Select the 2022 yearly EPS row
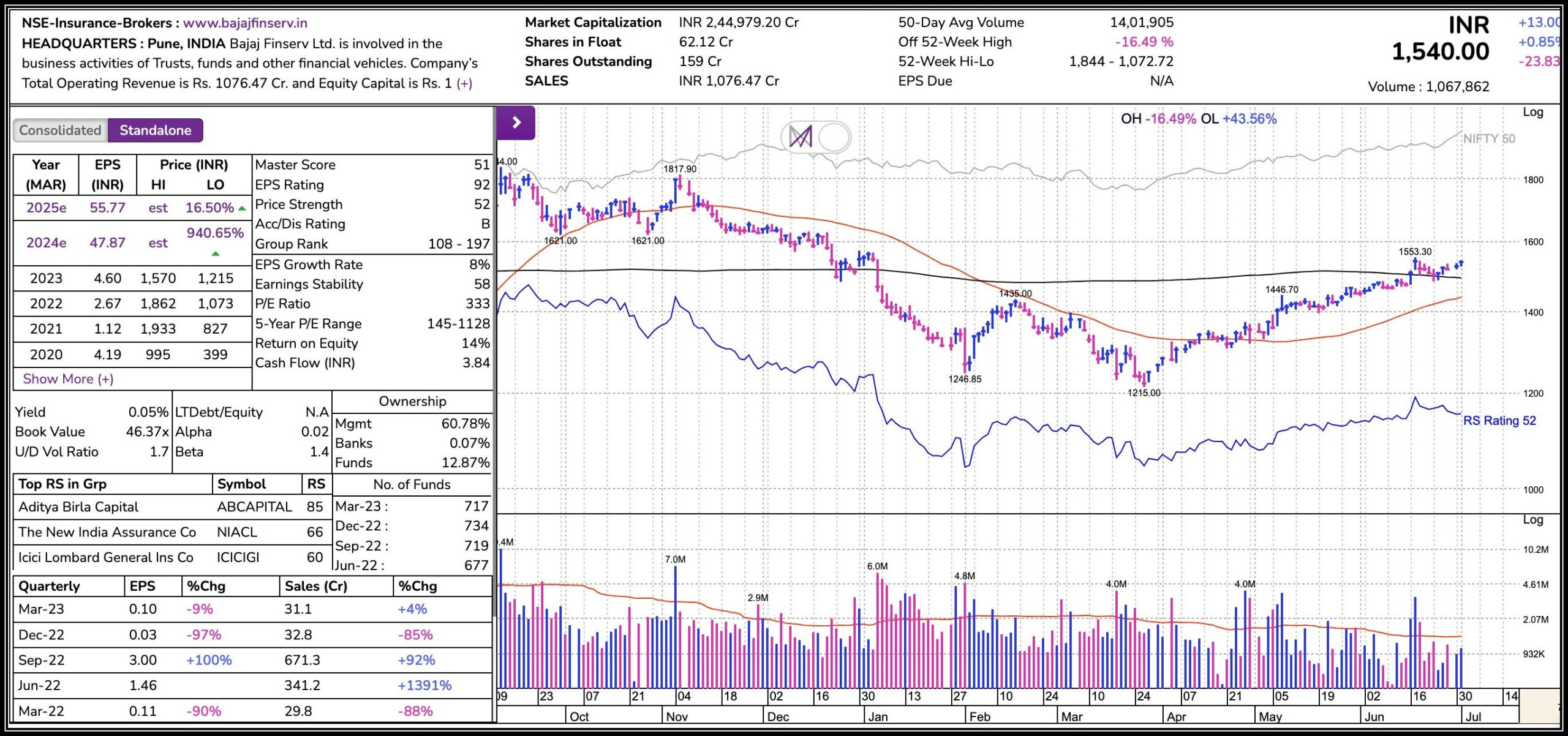This screenshot has height=736, width=1568. 132,304
